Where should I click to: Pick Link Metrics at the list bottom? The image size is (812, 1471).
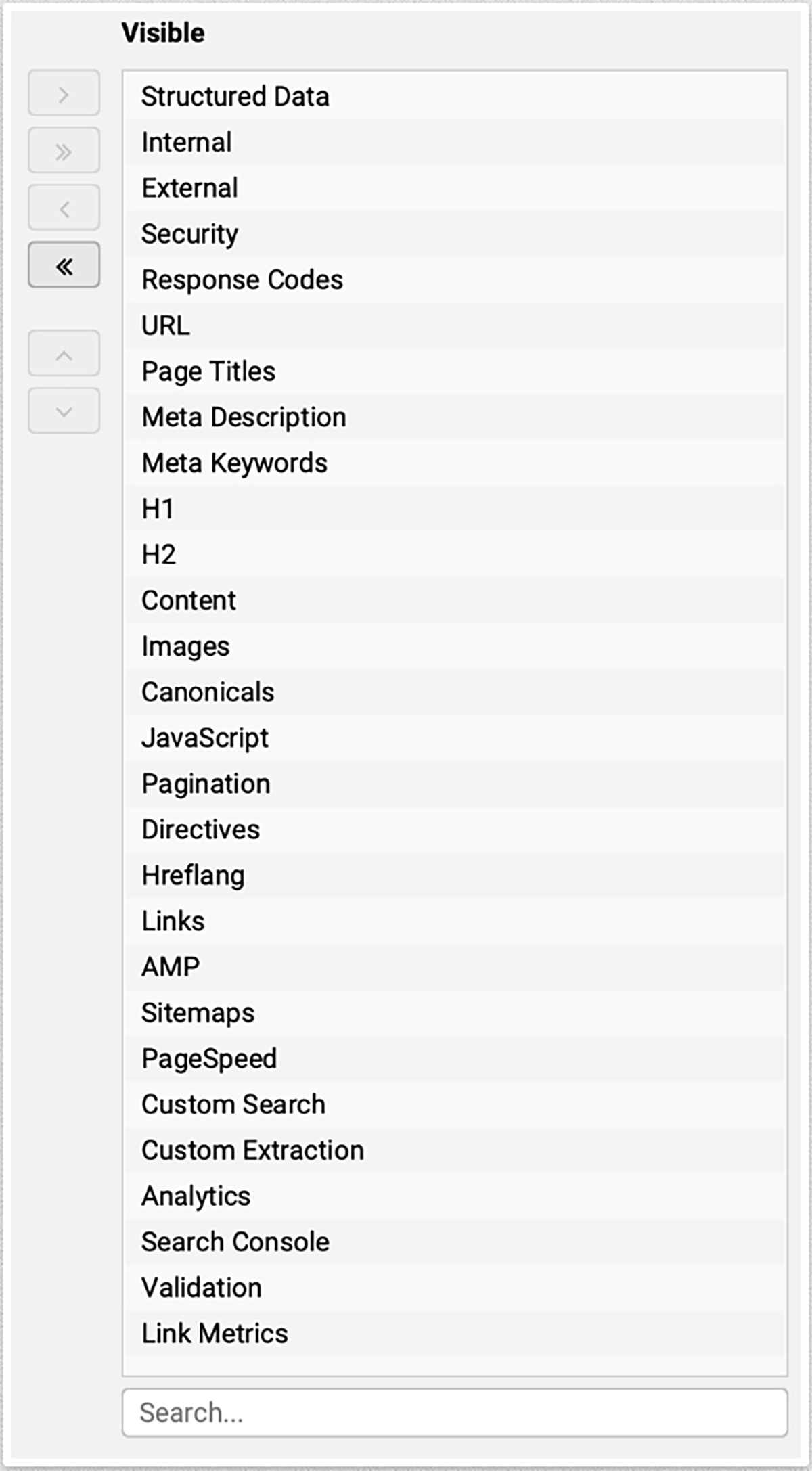pyautogui.click(x=455, y=1334)
